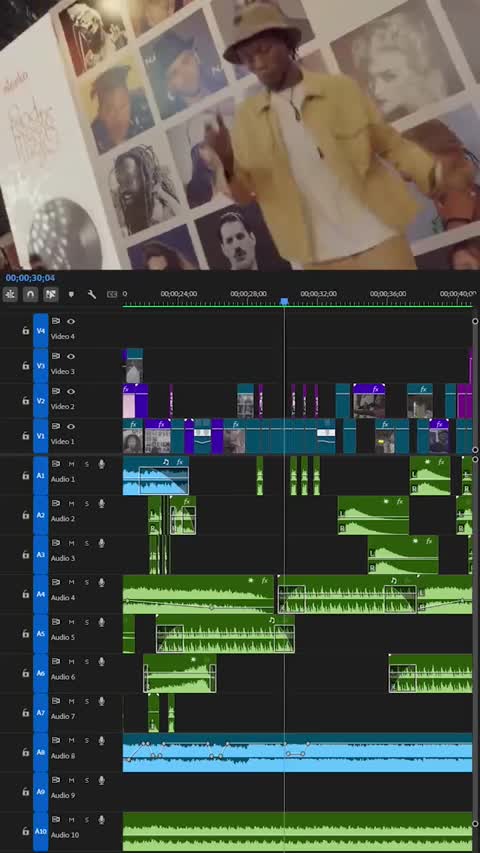Toggle V1 track targeting button
This screenshot has width=480, height=853.
41,436
